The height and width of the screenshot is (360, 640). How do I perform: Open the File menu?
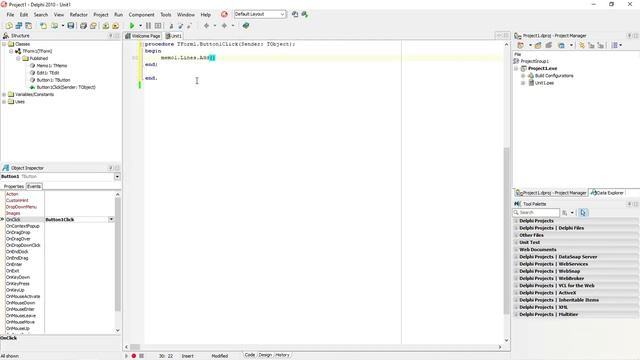pyautogui.click(x=10, y=15)
